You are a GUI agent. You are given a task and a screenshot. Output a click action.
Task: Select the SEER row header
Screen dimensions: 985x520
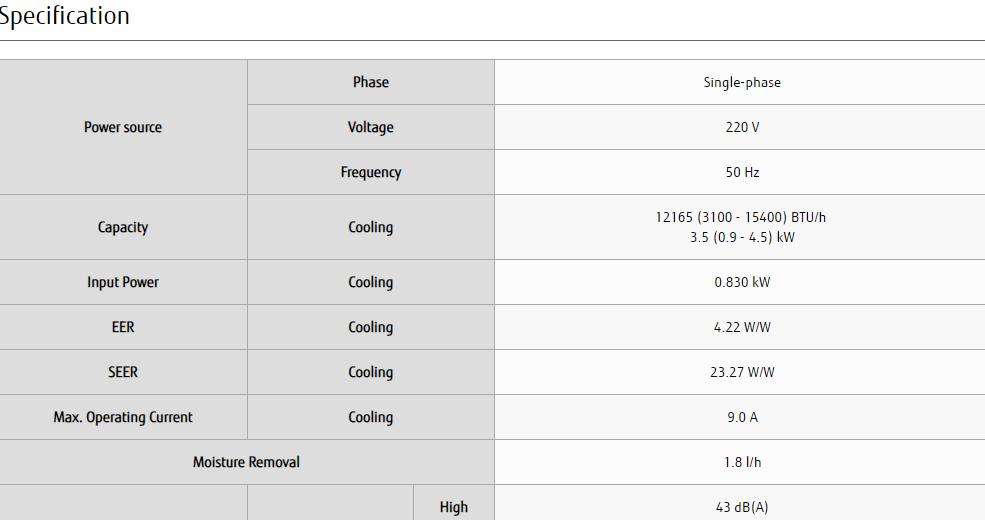pos(123,372)
